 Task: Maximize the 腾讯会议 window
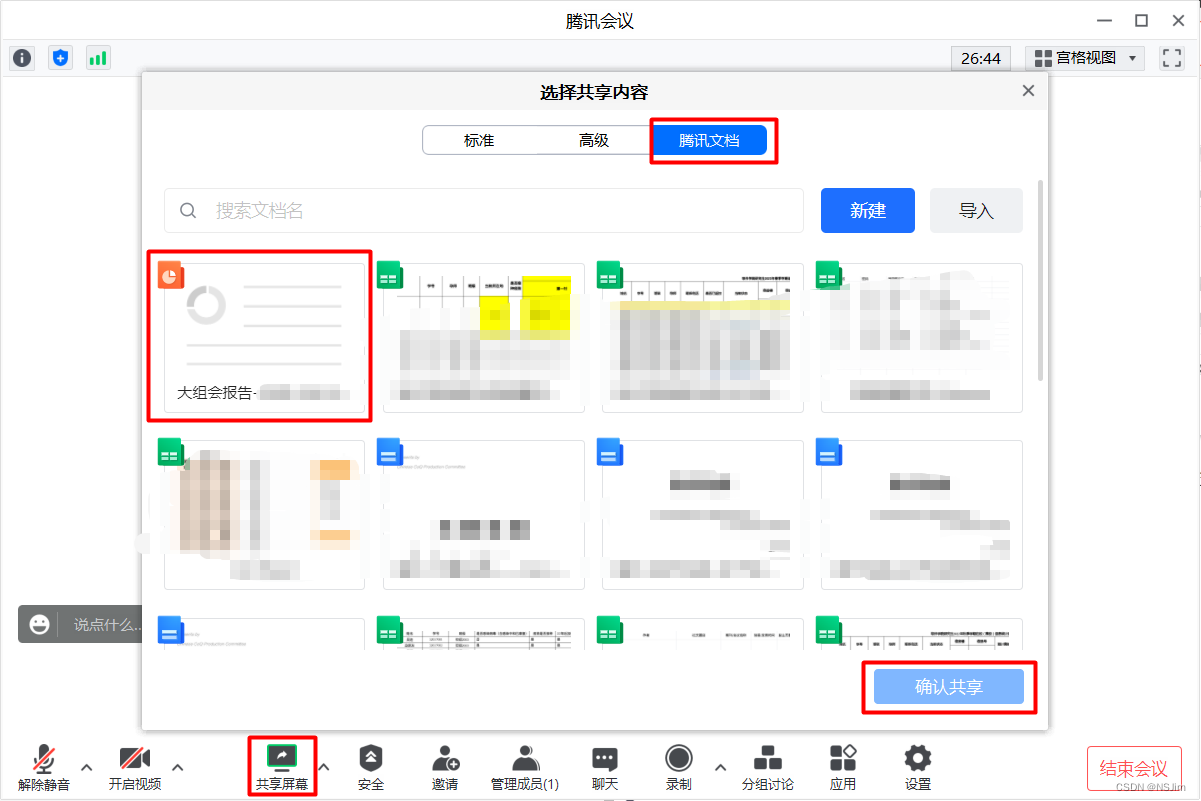[x=1141, y=20]
